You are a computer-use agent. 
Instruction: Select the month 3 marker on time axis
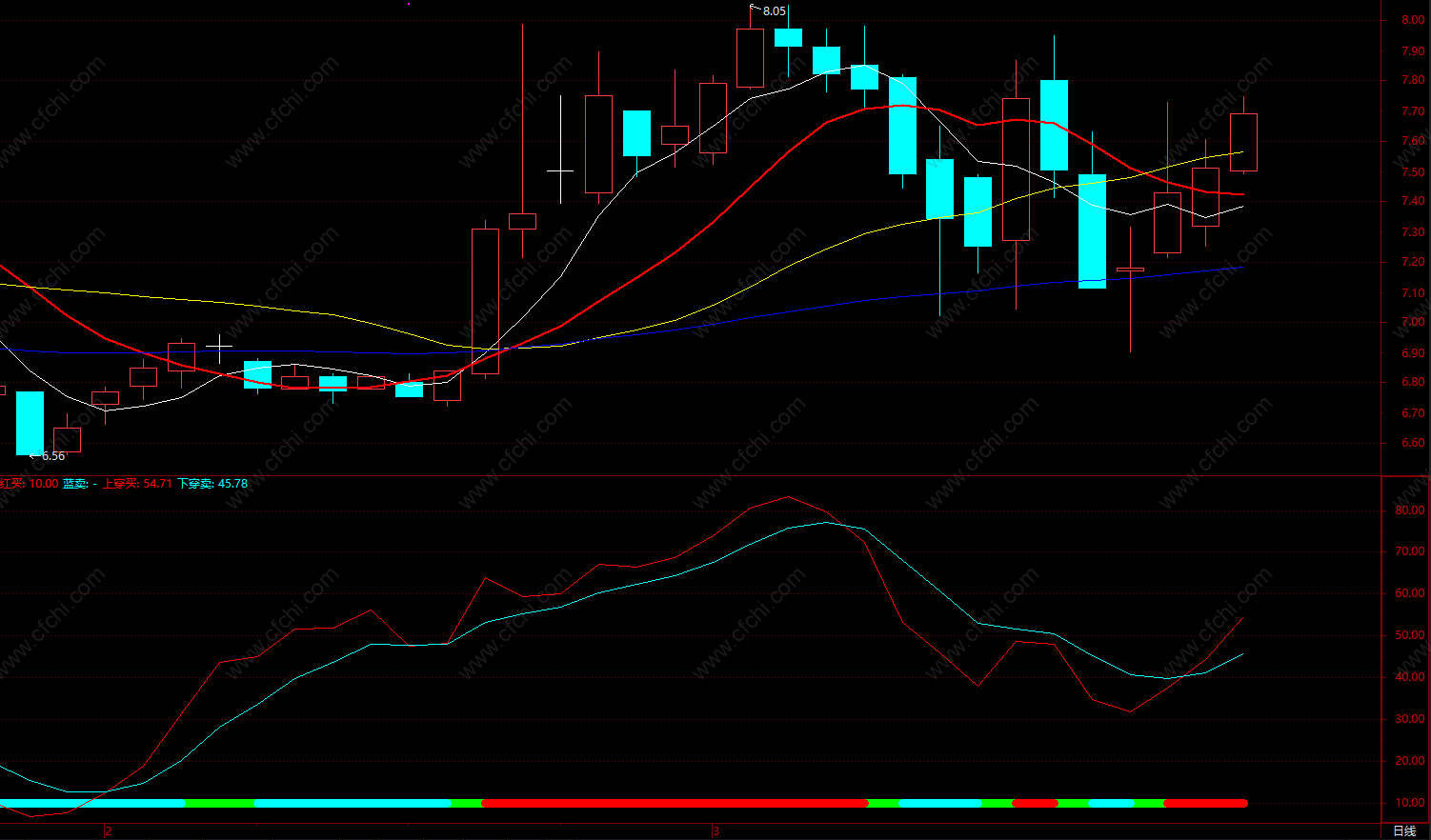tap(715, 831)
